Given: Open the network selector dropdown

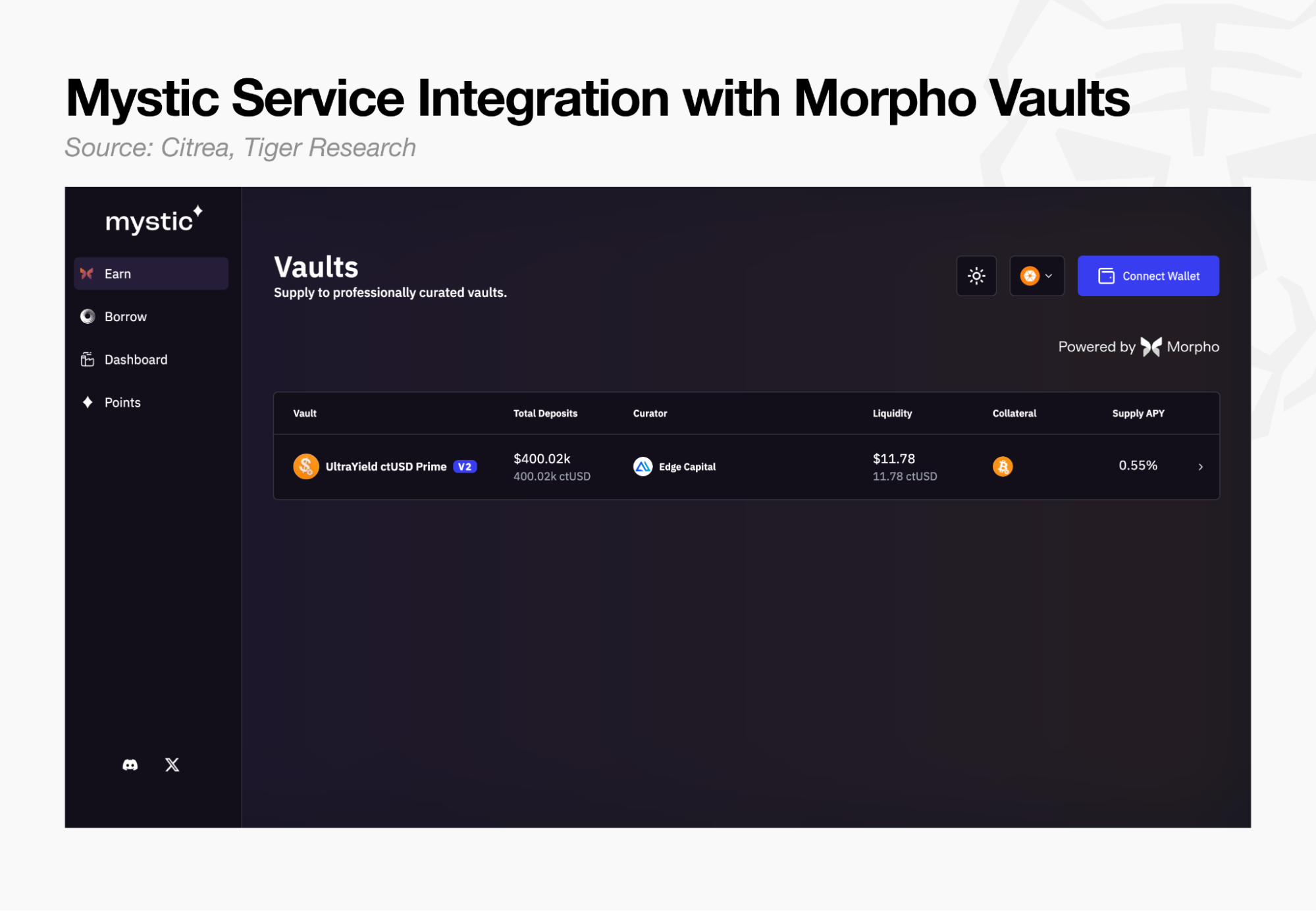Looking at the screenshot, I should pos(1037,276).
